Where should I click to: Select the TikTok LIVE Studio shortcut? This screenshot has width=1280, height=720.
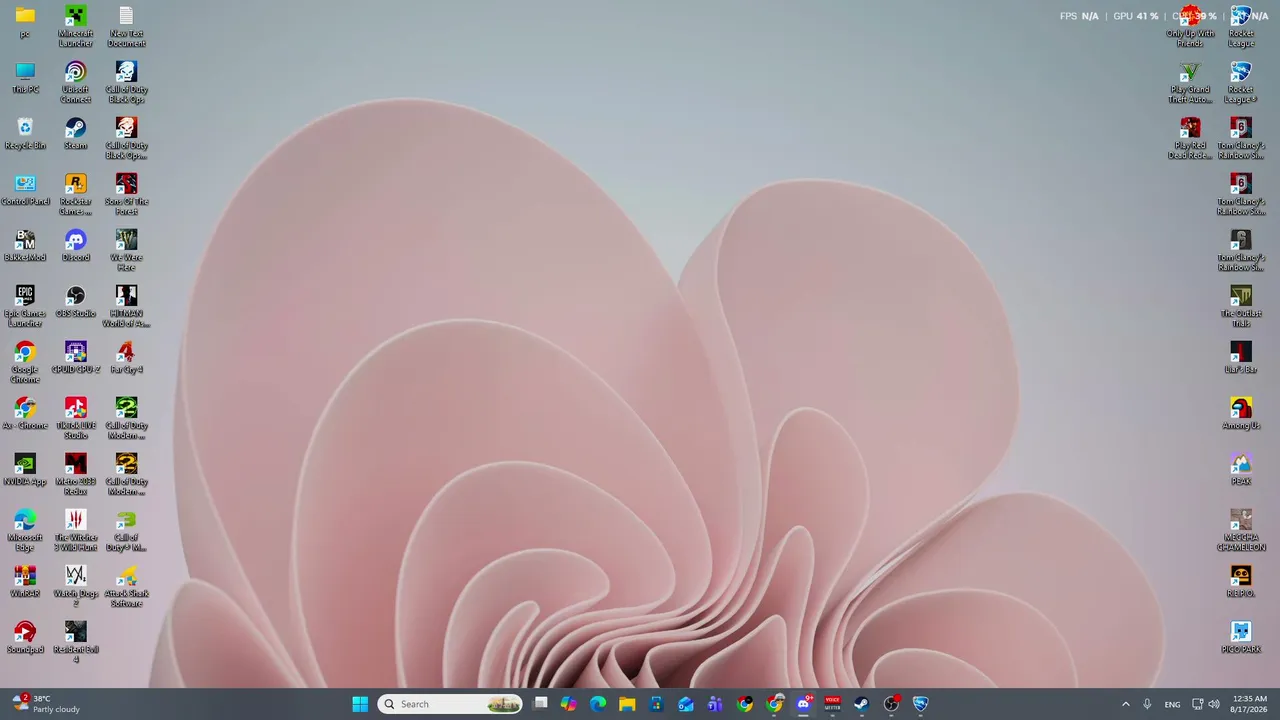pos(76,418)
